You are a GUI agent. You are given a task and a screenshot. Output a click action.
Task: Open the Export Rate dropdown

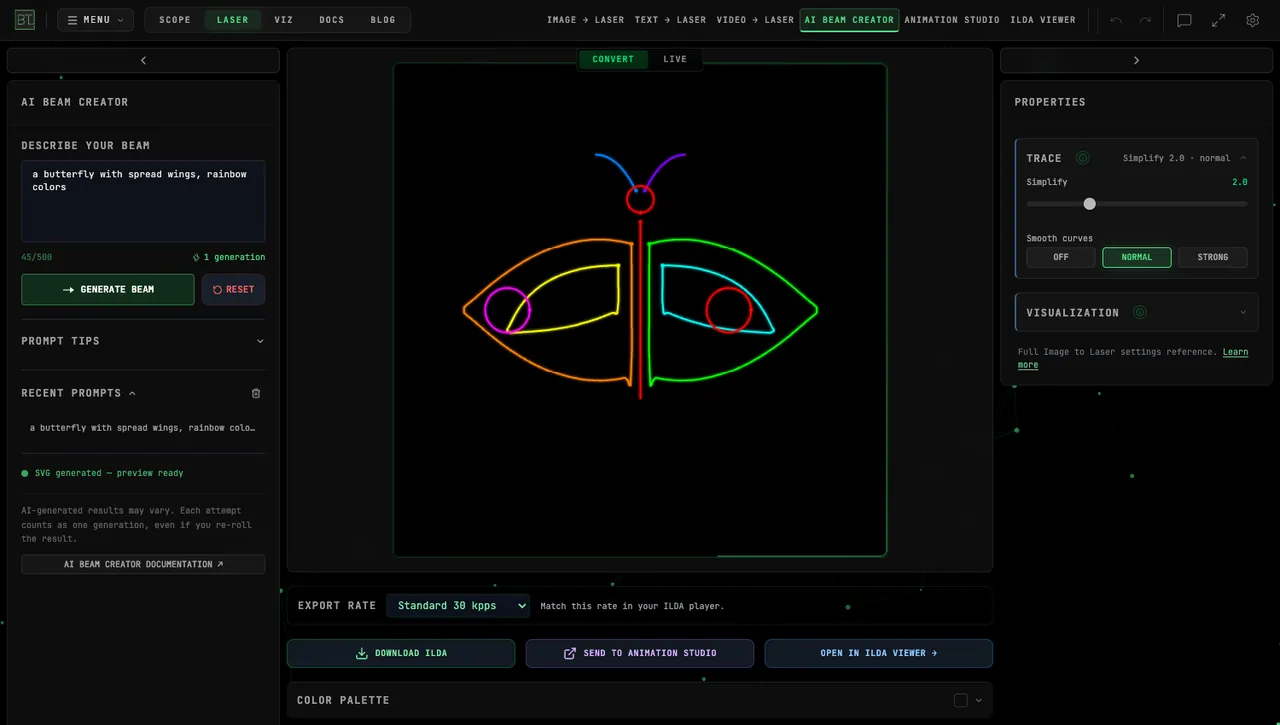point(458,606)
